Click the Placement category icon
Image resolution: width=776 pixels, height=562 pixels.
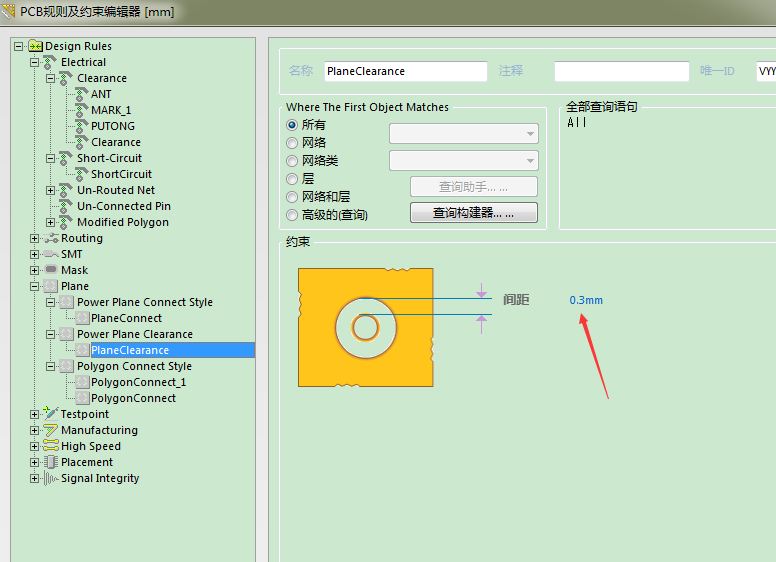pos(51,462)
